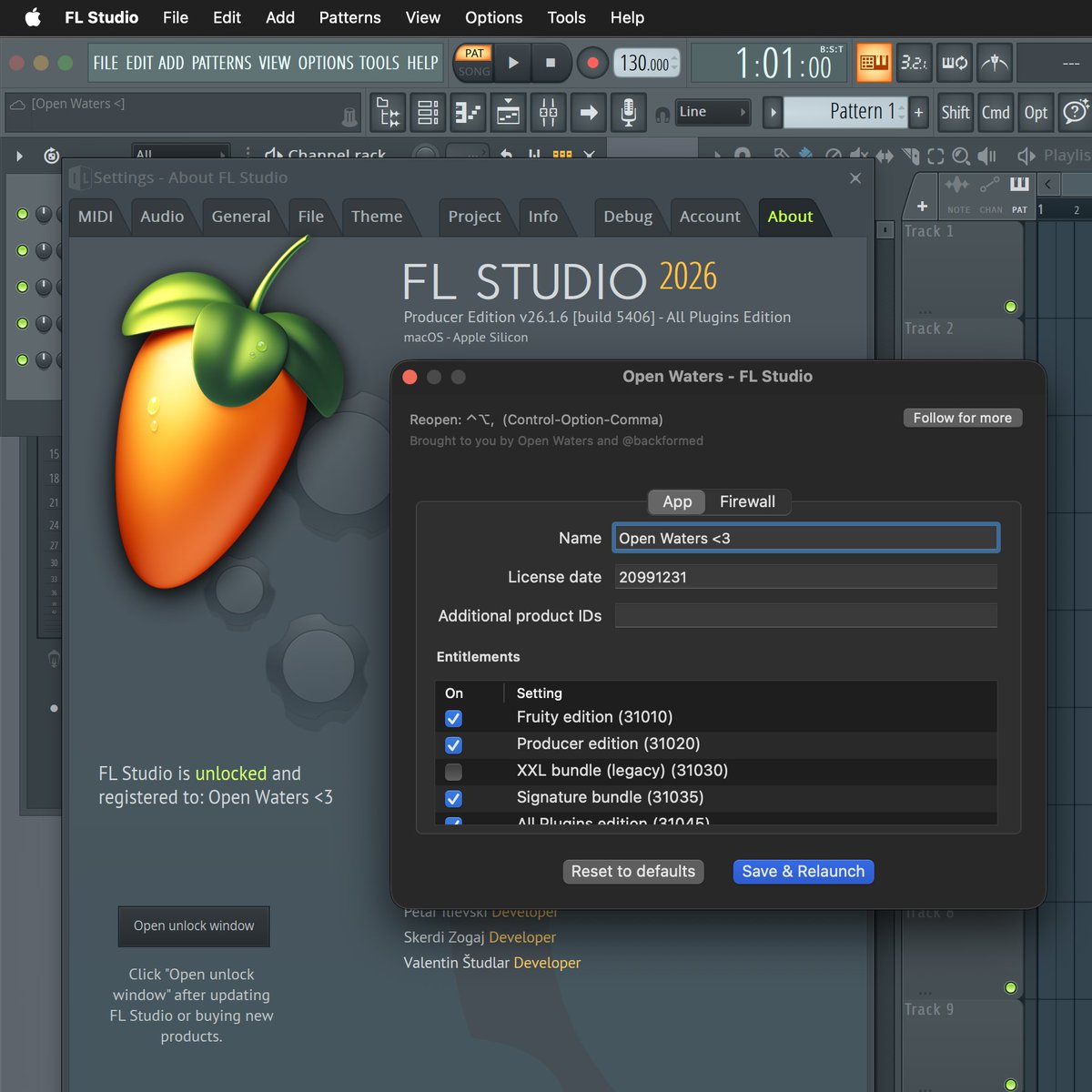Screen dimensions: 1092x1092
Task: Open the MIDI settings tab
Action: pos(96,217)
